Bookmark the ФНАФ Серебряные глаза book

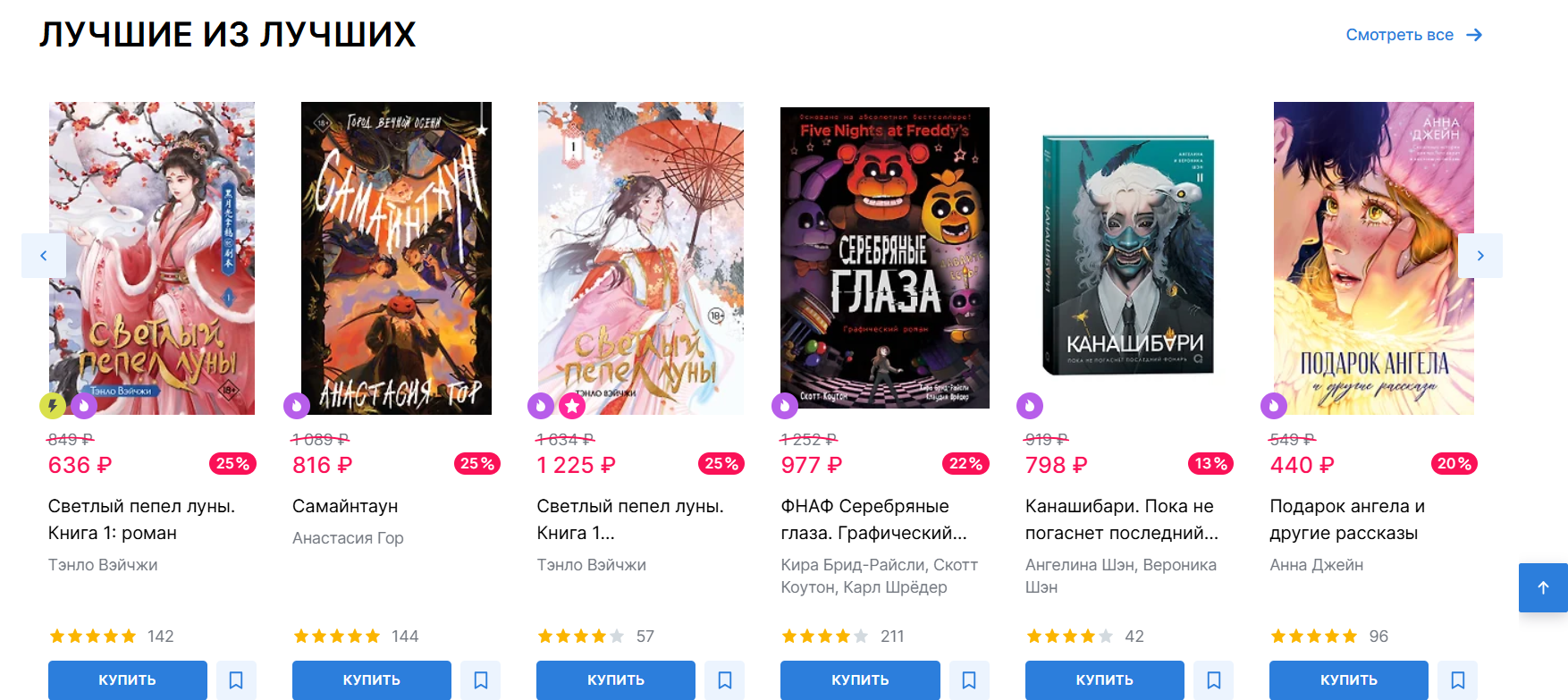[969, 680]
